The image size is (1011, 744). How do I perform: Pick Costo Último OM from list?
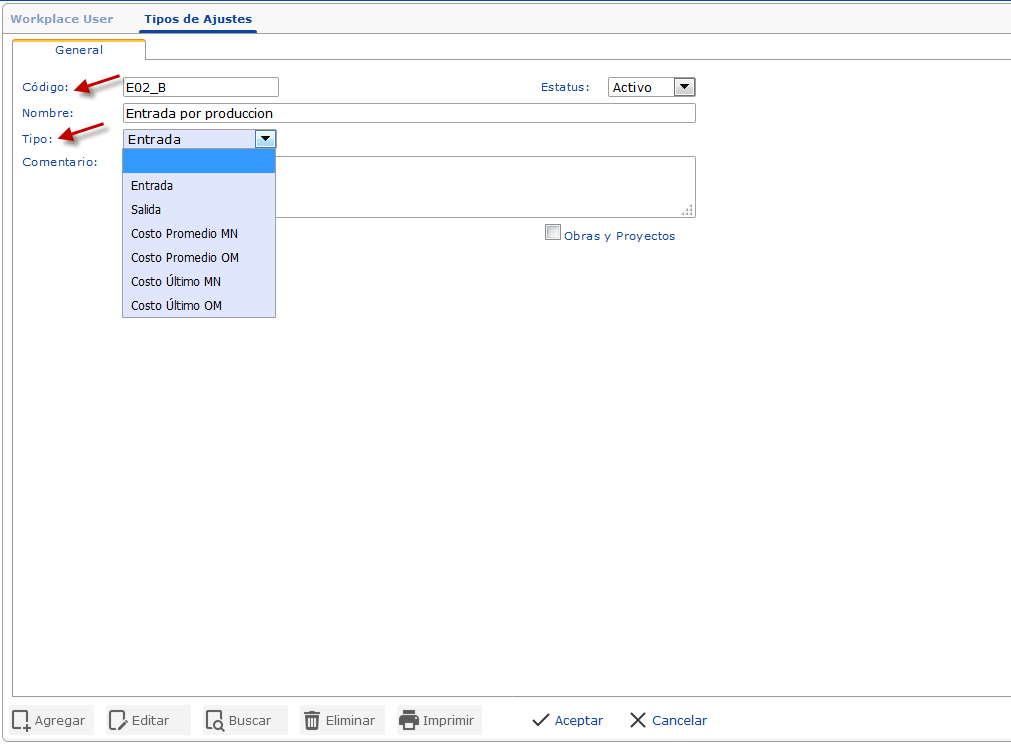[176, 306]
